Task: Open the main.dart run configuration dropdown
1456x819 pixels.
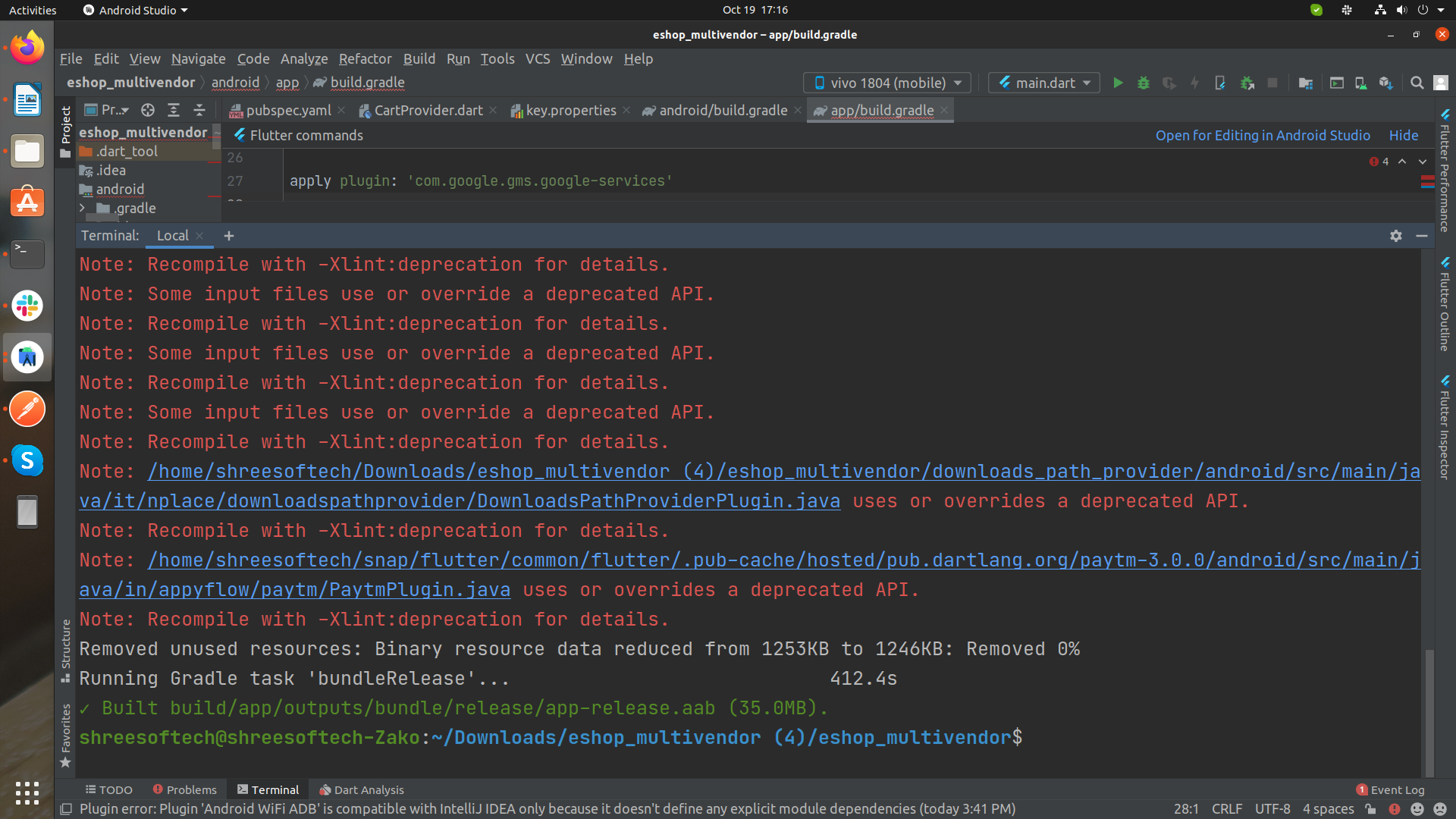Action: tap(1045, 83)
